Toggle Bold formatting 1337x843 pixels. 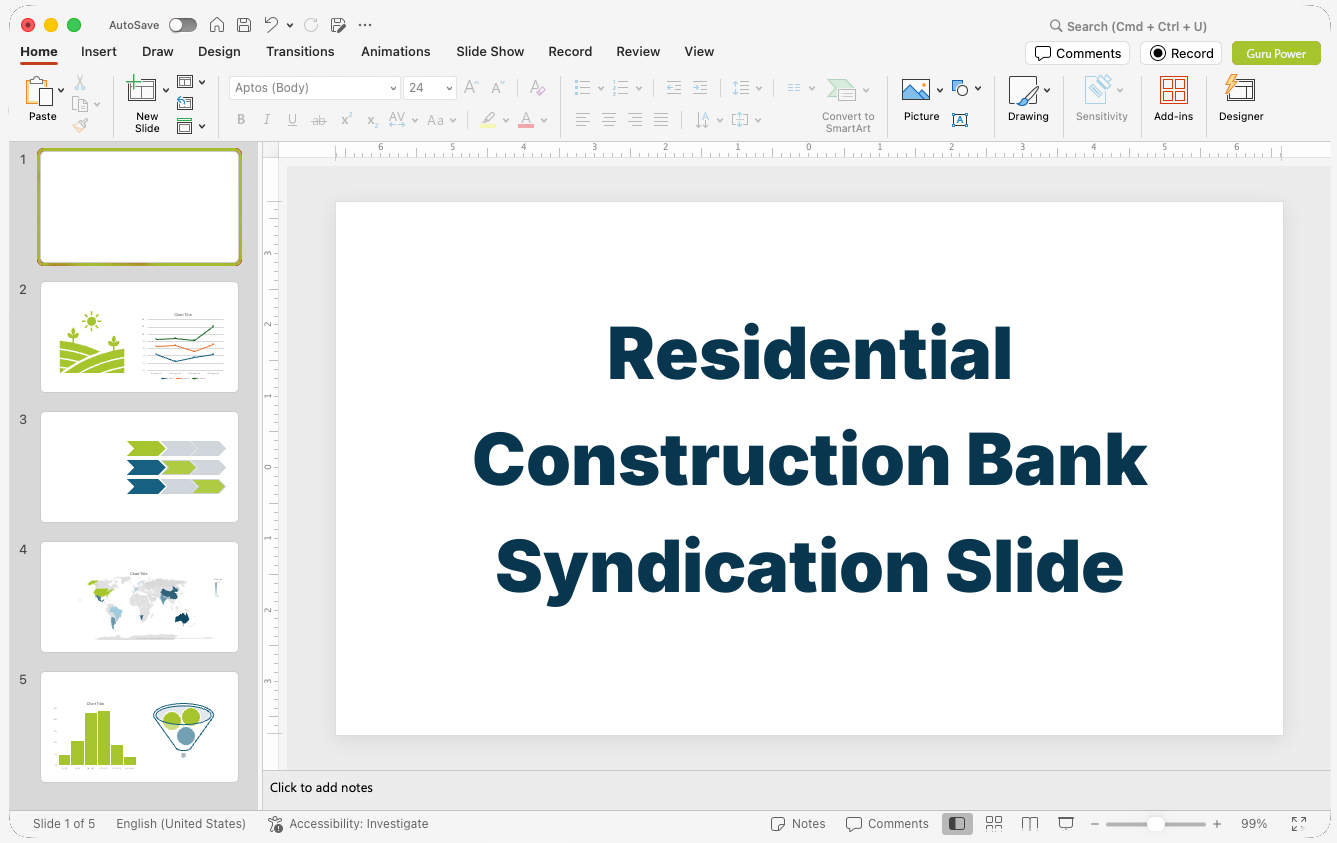pyautogui.click(x=241, y=120)
